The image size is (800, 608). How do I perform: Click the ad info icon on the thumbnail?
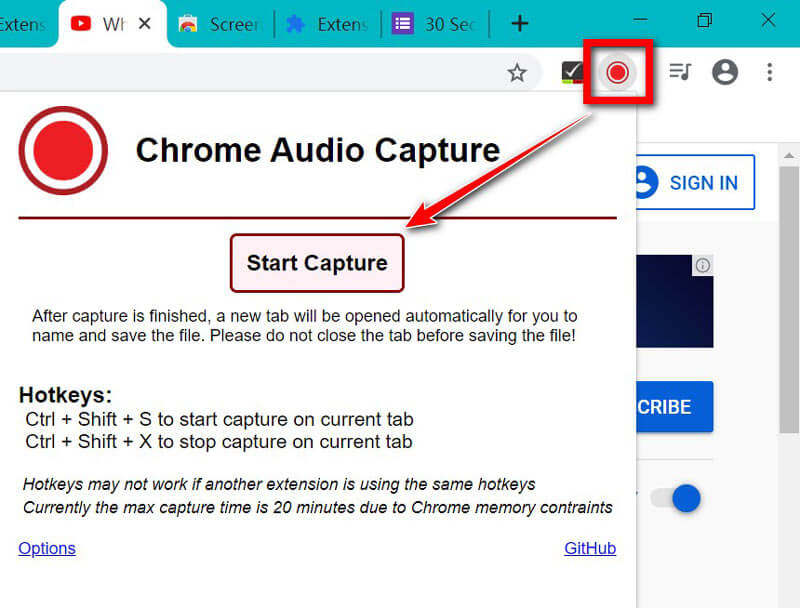tap(703, 265)
